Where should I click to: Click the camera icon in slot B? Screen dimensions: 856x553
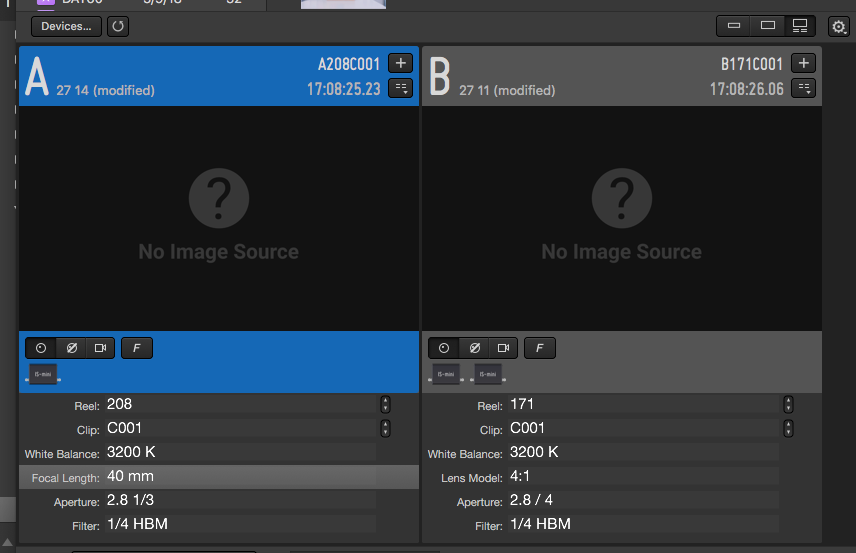(503, 348)
